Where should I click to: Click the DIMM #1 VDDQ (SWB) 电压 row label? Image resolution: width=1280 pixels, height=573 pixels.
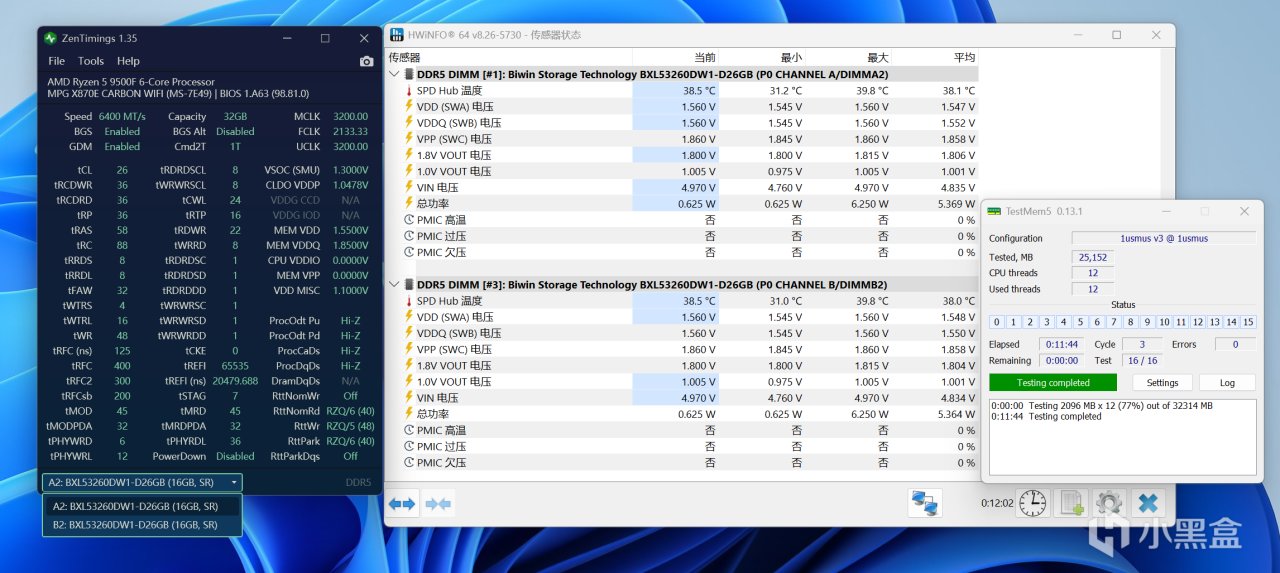[x=459, y=123]
